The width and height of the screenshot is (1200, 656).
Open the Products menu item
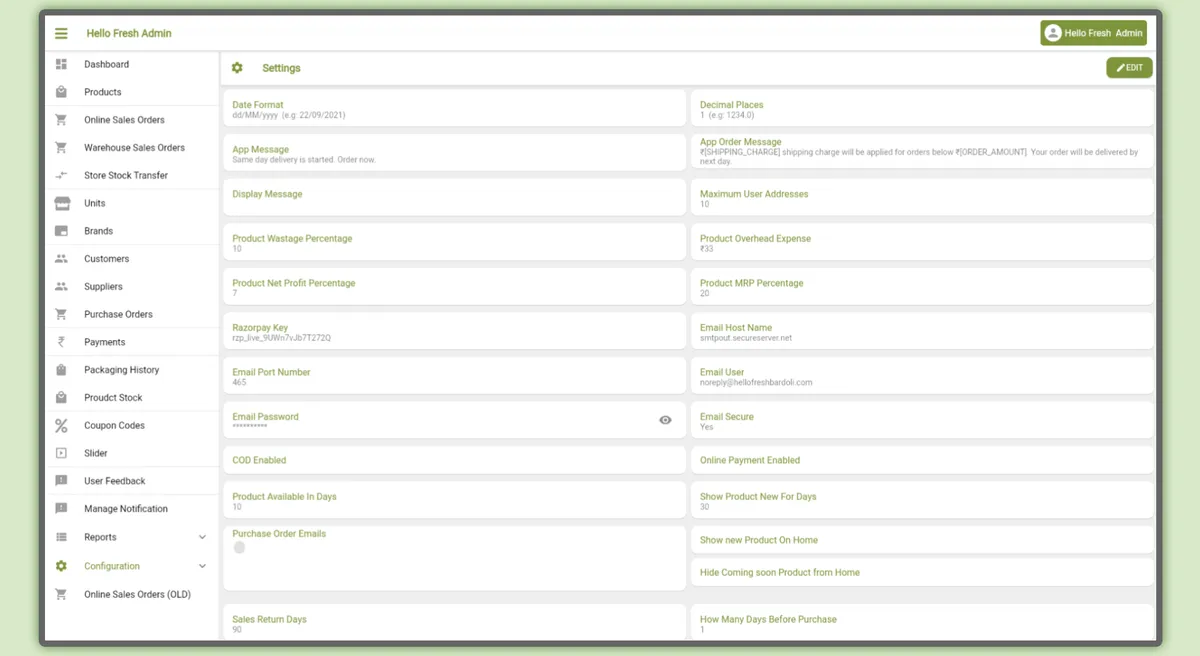[131, 92]
